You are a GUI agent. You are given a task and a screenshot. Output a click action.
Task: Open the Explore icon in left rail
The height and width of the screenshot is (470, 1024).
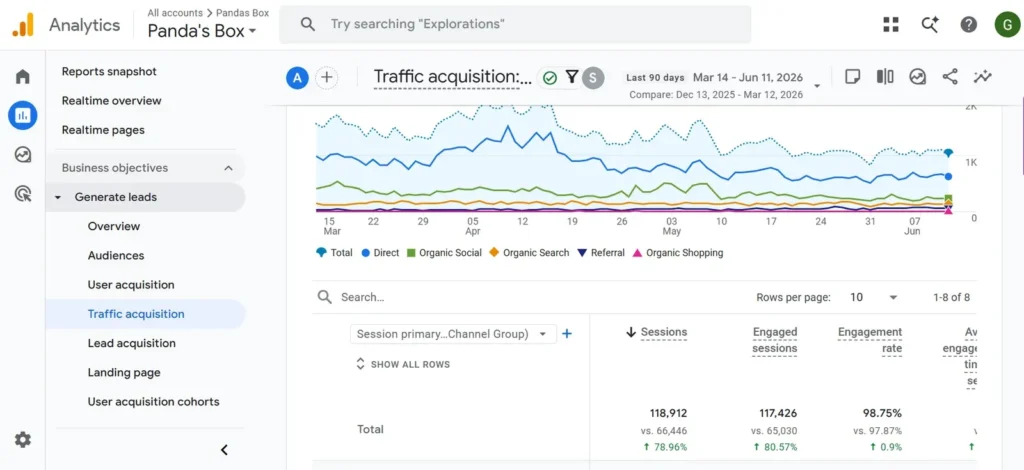(x=22, y=155)
